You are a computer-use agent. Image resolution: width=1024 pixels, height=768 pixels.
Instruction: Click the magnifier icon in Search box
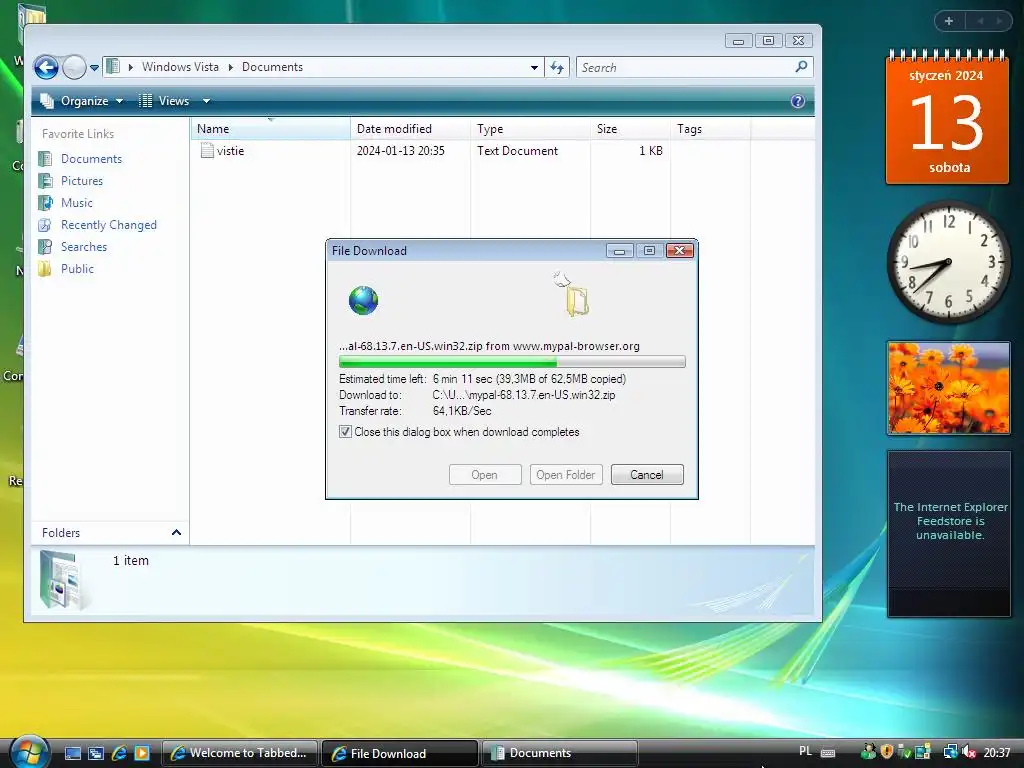click(x=801, y=67)
